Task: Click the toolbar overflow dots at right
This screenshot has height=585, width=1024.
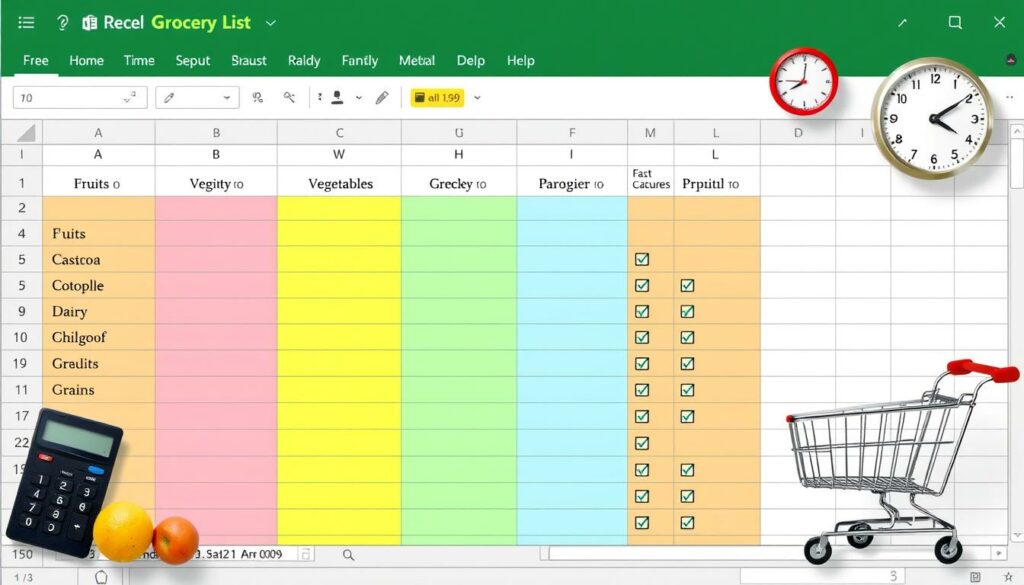Action: 1010,97
